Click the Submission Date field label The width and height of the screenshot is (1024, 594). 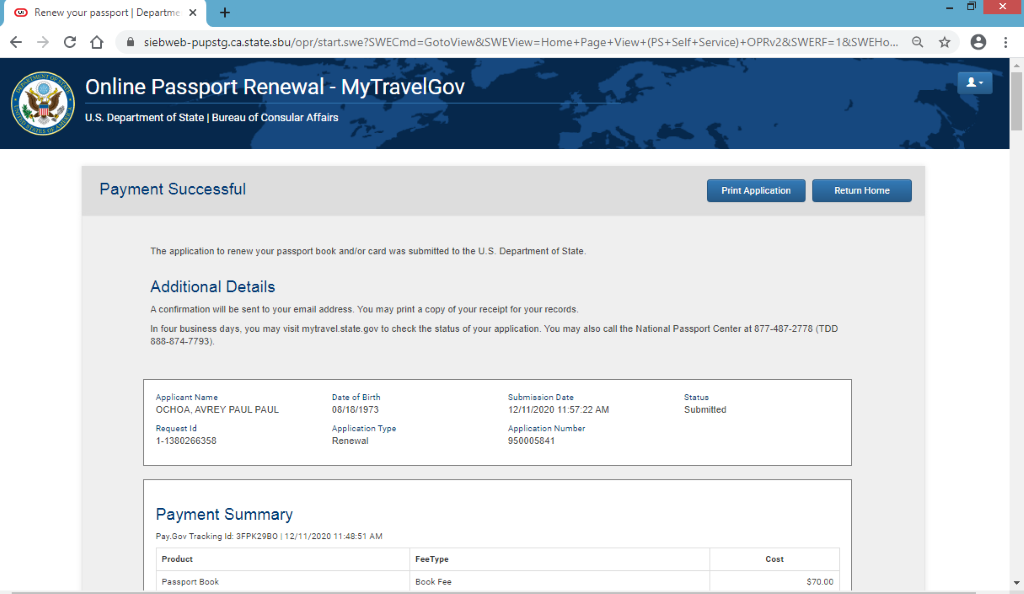[x=541, y=397]
